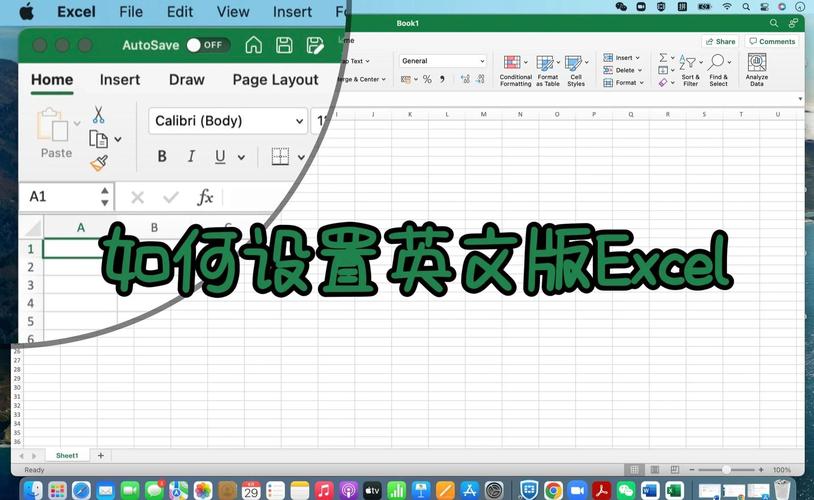Click the zoom out minus button
The image size is (814, 500).
(692, 469)
